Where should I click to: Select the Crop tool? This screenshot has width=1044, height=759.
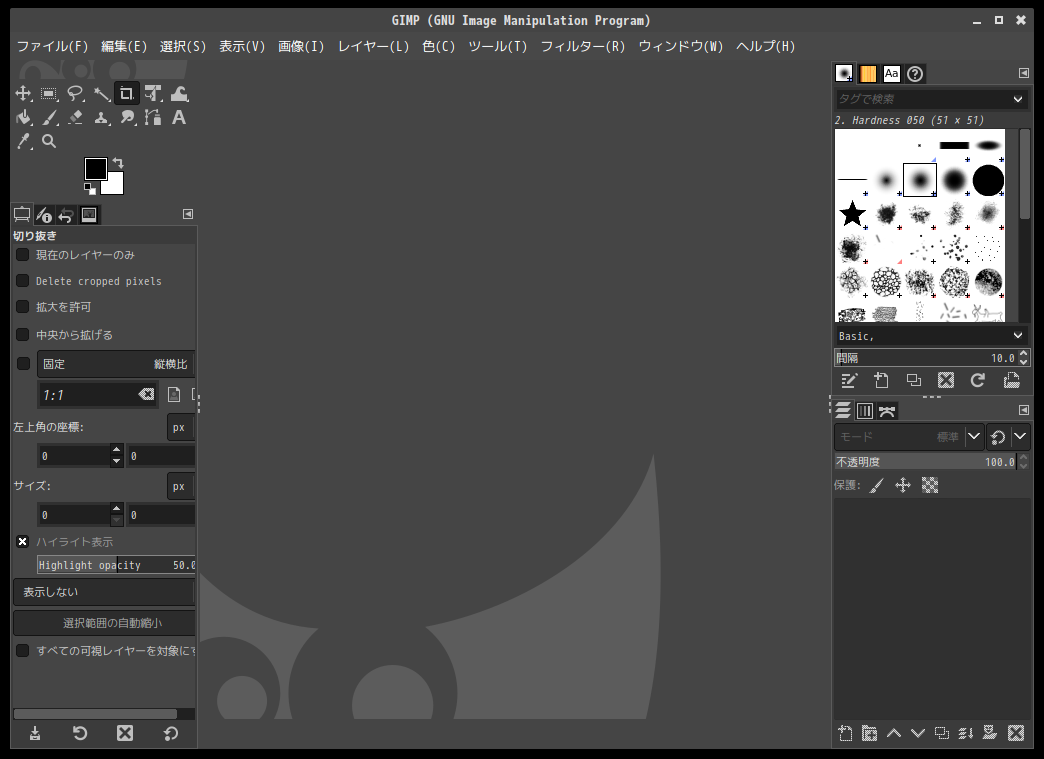127,94
